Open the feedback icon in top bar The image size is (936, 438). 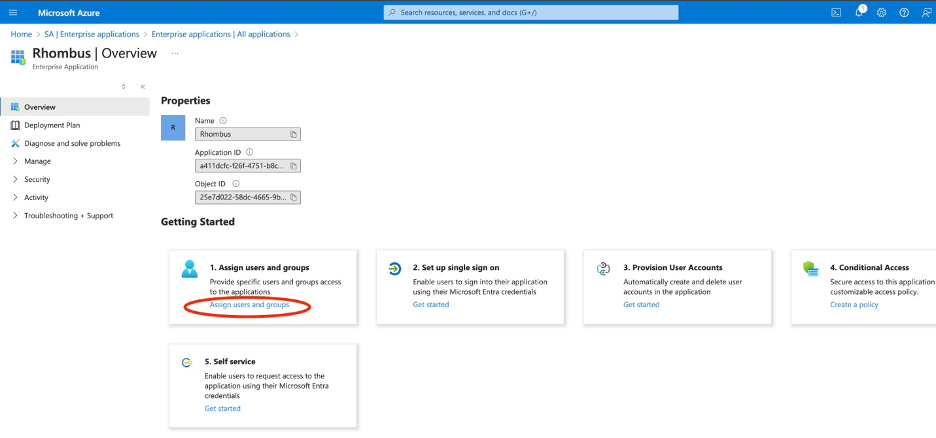click(x=926, y=13)
